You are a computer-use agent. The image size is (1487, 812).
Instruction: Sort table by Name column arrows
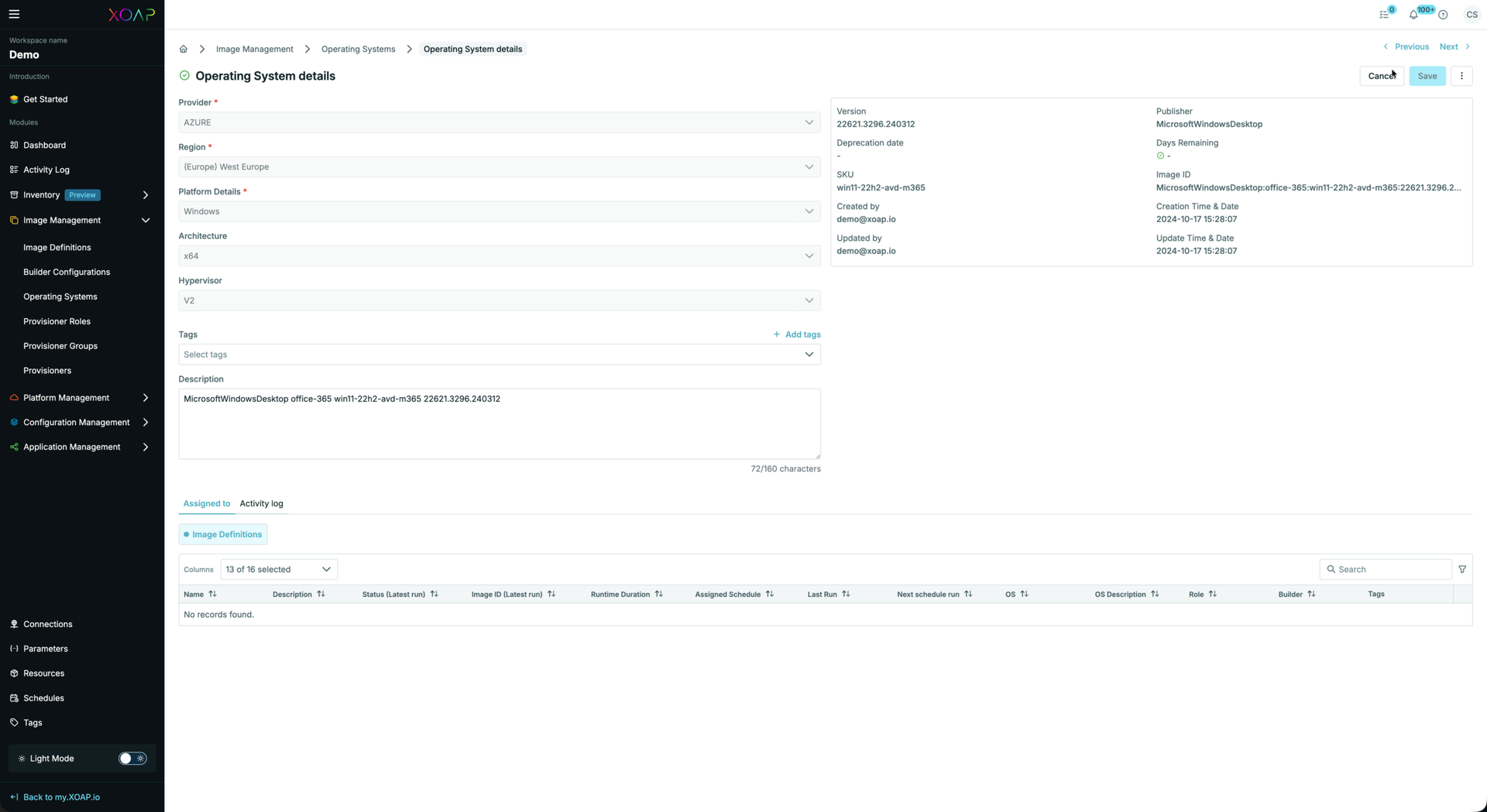213,594
